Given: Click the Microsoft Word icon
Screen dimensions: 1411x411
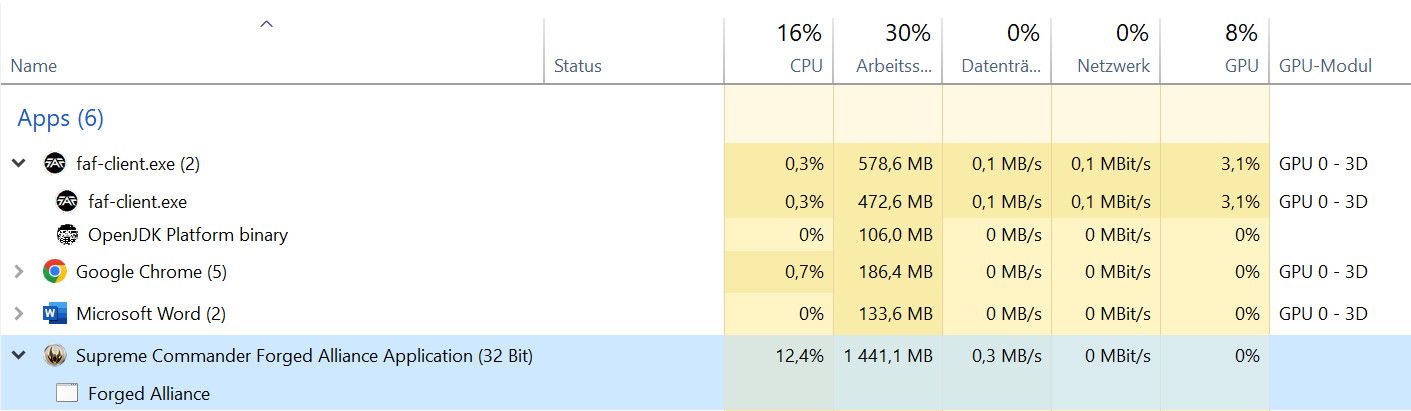Looking at the screenshot, I should (55, 314).
